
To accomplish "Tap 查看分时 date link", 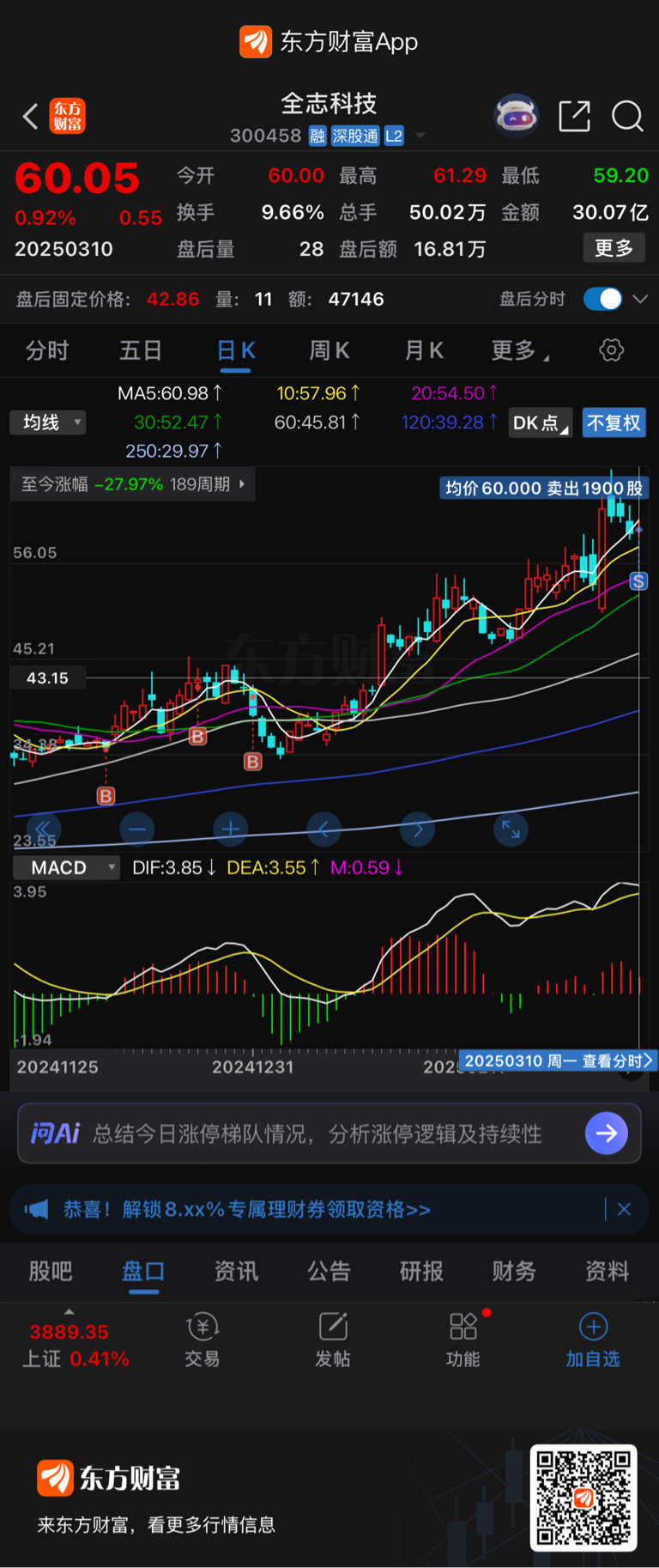I will pyautogui.click(x=558, y=1061).
